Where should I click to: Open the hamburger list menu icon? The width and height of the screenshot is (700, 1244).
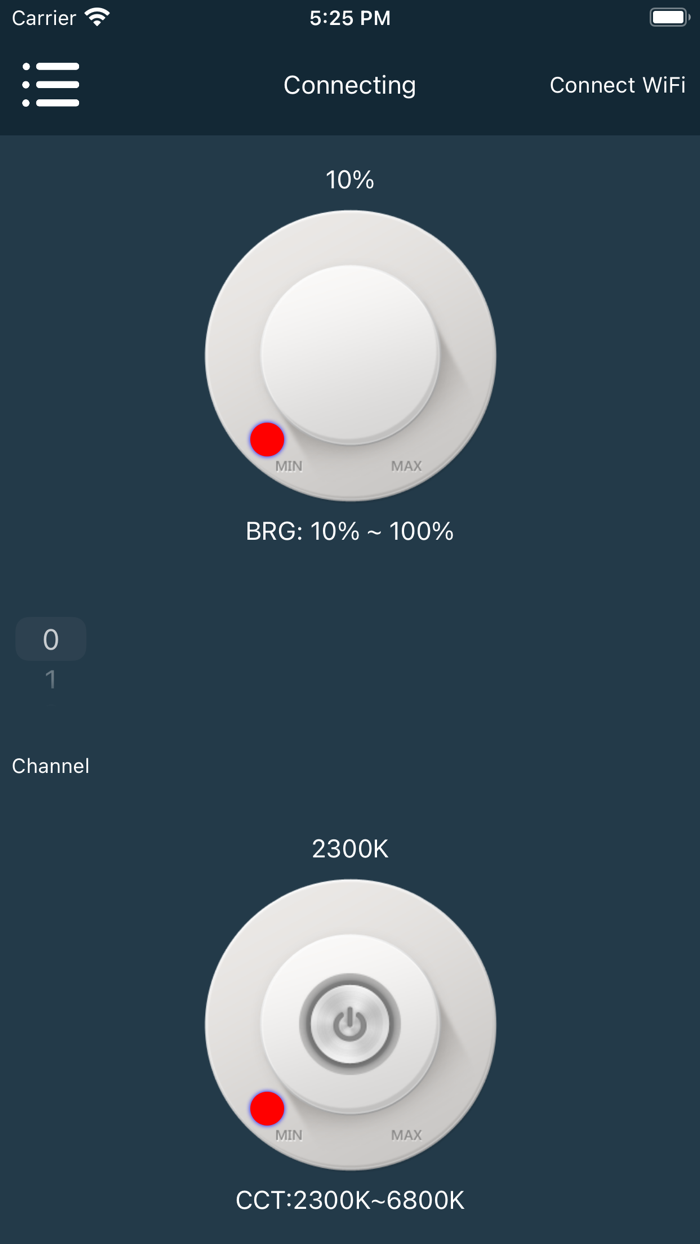point(51,85)
